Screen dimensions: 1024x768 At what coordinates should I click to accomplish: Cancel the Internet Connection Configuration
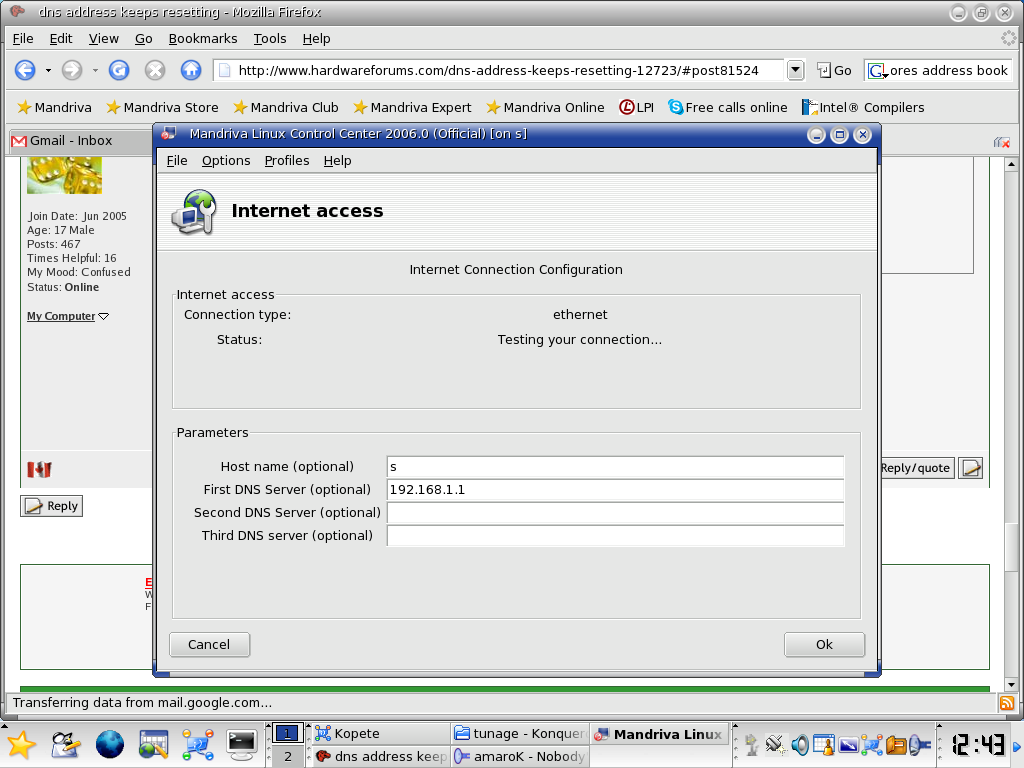coord(209,645)
